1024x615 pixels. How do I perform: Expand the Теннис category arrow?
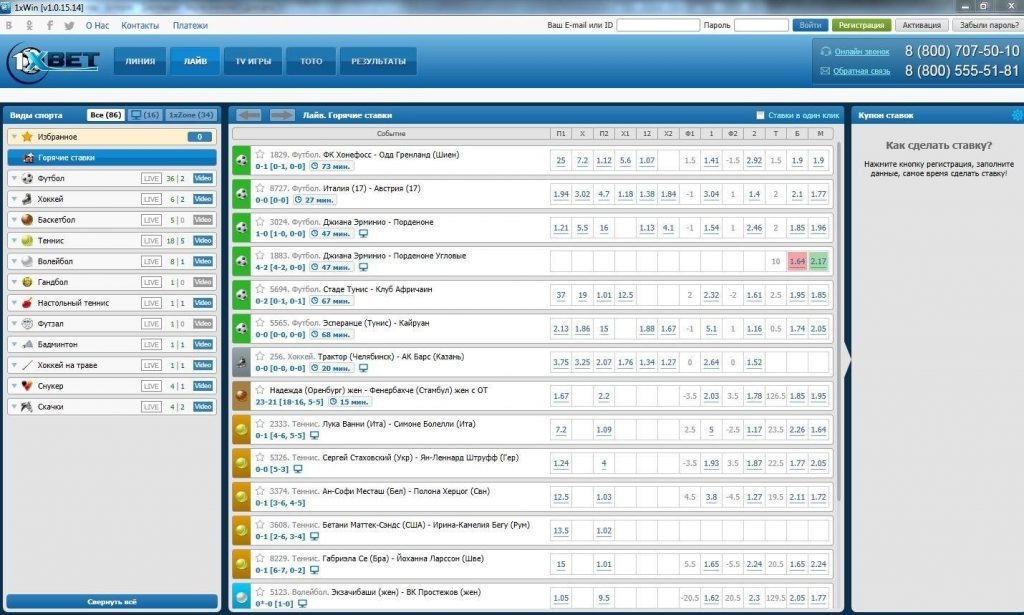pos(14,241)
